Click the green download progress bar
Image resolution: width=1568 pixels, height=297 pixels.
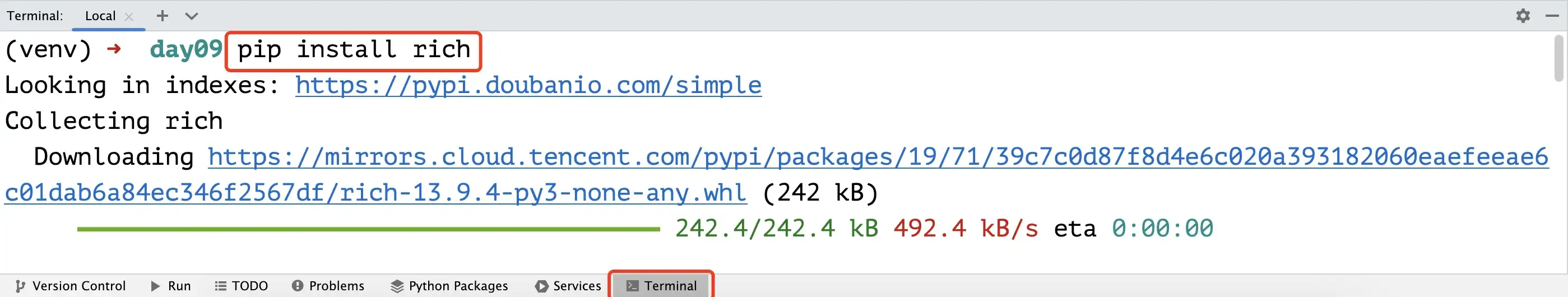(x=368, y=229)
